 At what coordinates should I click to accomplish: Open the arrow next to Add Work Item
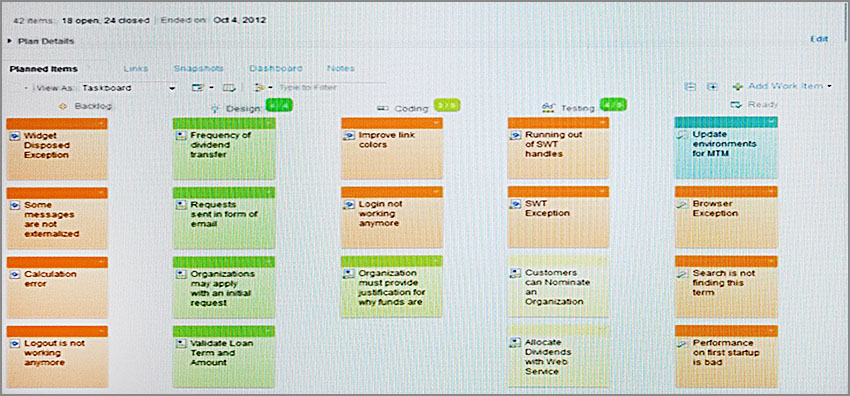[829, 87]
